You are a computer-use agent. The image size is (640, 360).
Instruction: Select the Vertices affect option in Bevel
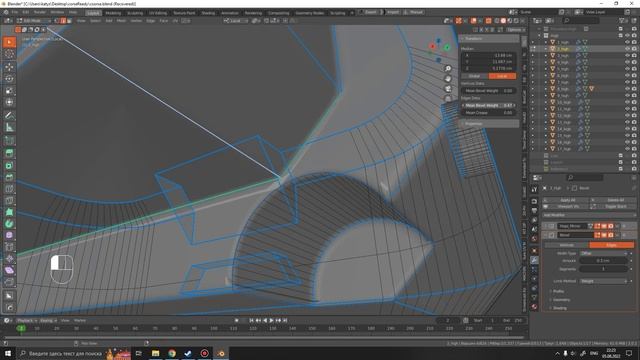[x=567, y=245]
